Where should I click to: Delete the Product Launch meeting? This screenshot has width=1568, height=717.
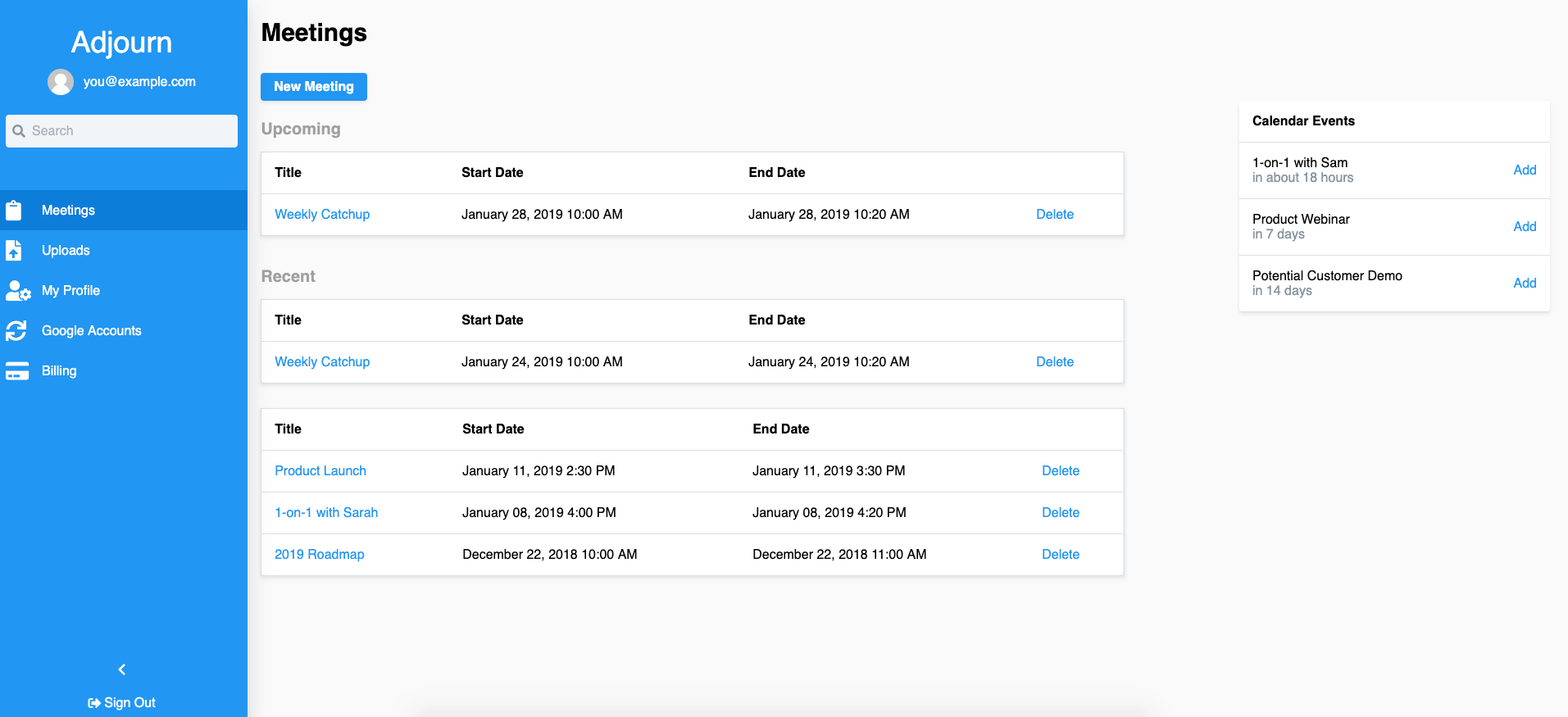(x=1061, y=471)
